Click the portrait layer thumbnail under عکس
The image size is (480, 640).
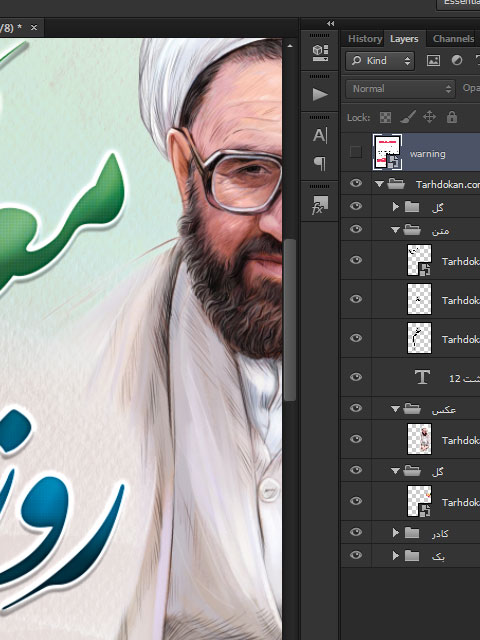[419, 439]
